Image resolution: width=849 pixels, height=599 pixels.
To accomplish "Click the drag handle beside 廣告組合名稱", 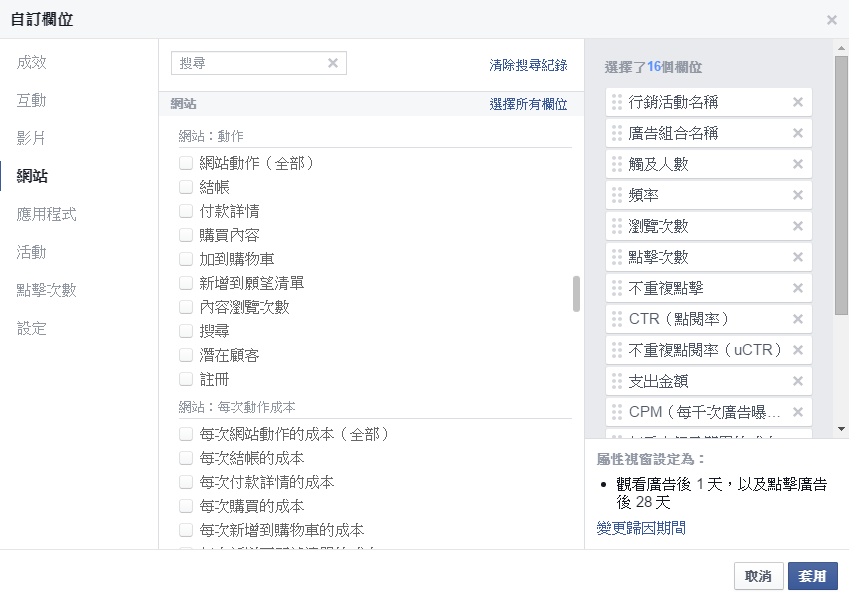I will click(x=617, y=133).
